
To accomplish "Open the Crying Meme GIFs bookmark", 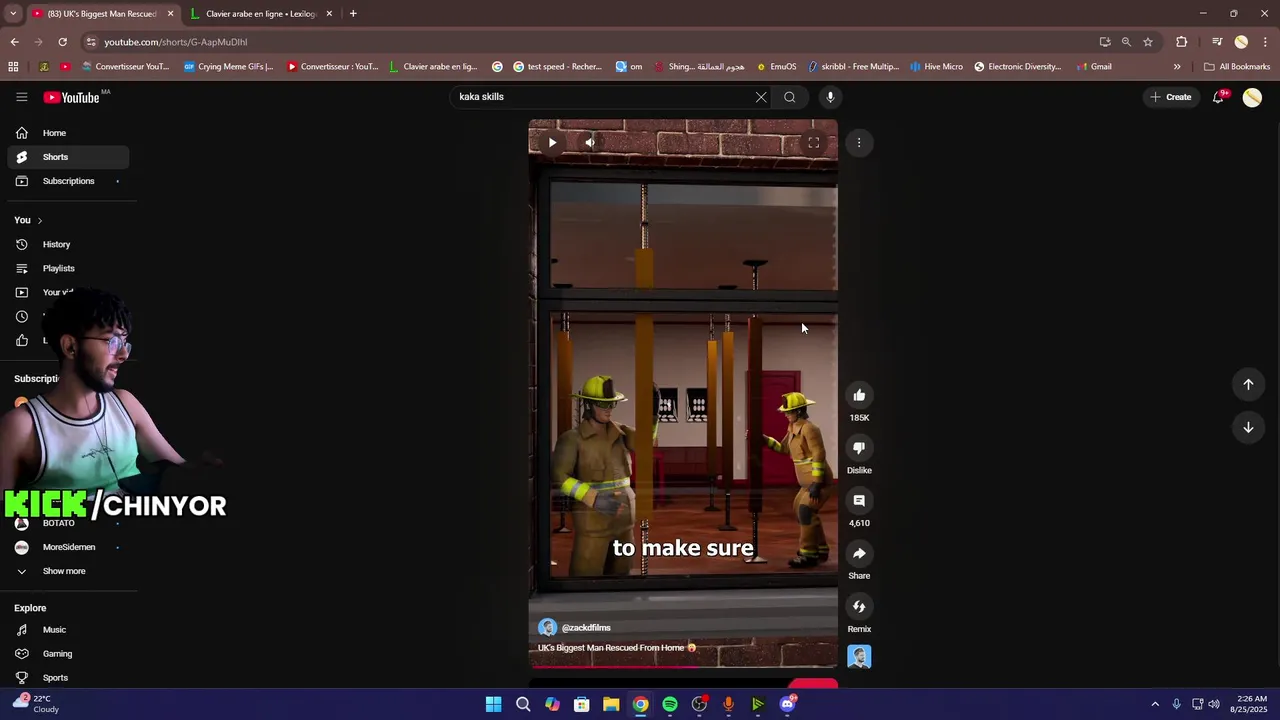I will (x=229, y=67).
